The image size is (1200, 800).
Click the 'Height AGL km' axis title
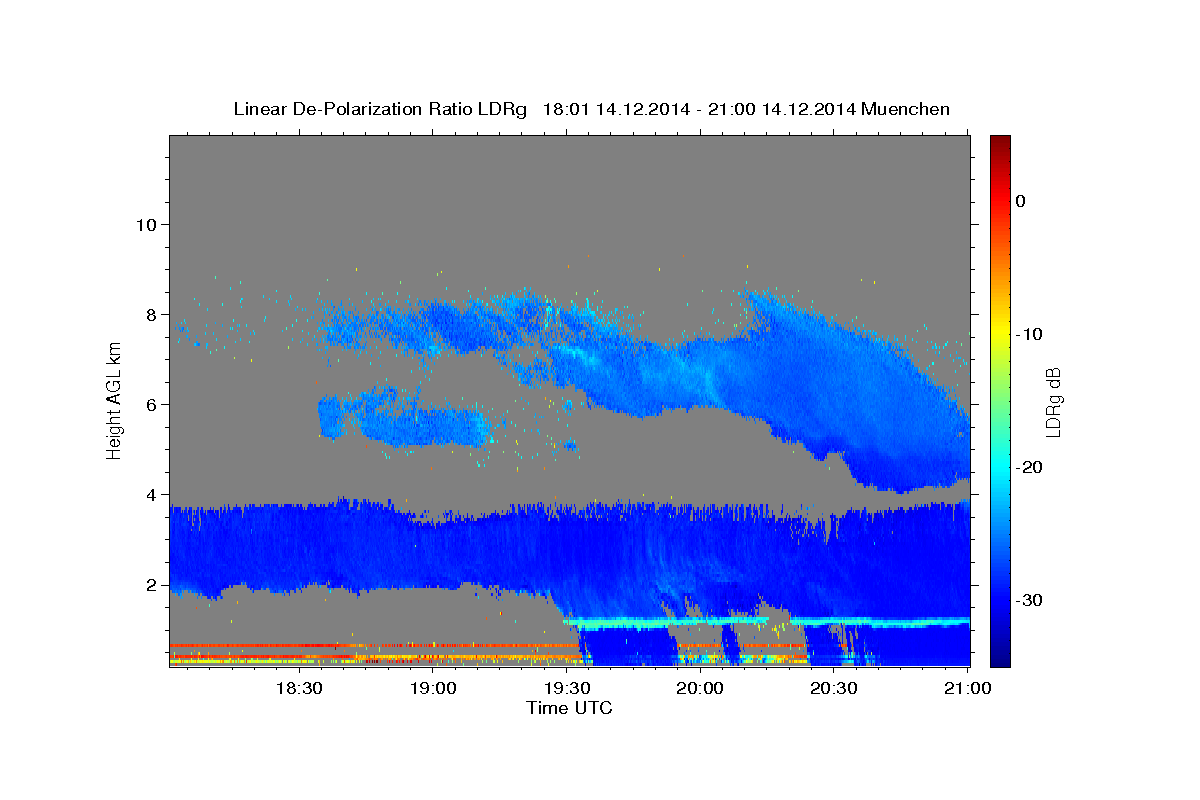(x=115, y=400)
